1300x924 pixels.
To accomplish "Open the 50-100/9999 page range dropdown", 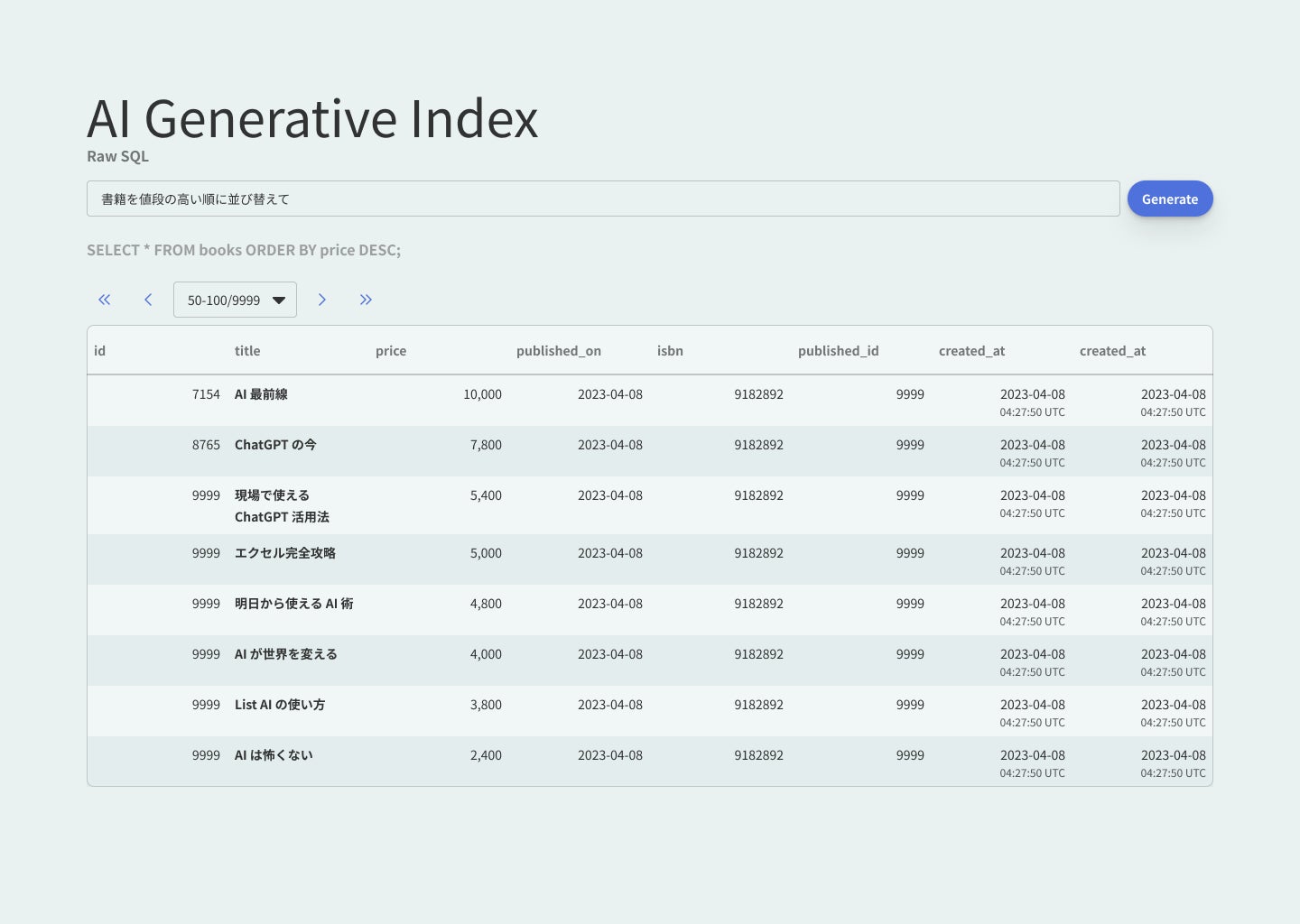I will (x=235, y=300).
